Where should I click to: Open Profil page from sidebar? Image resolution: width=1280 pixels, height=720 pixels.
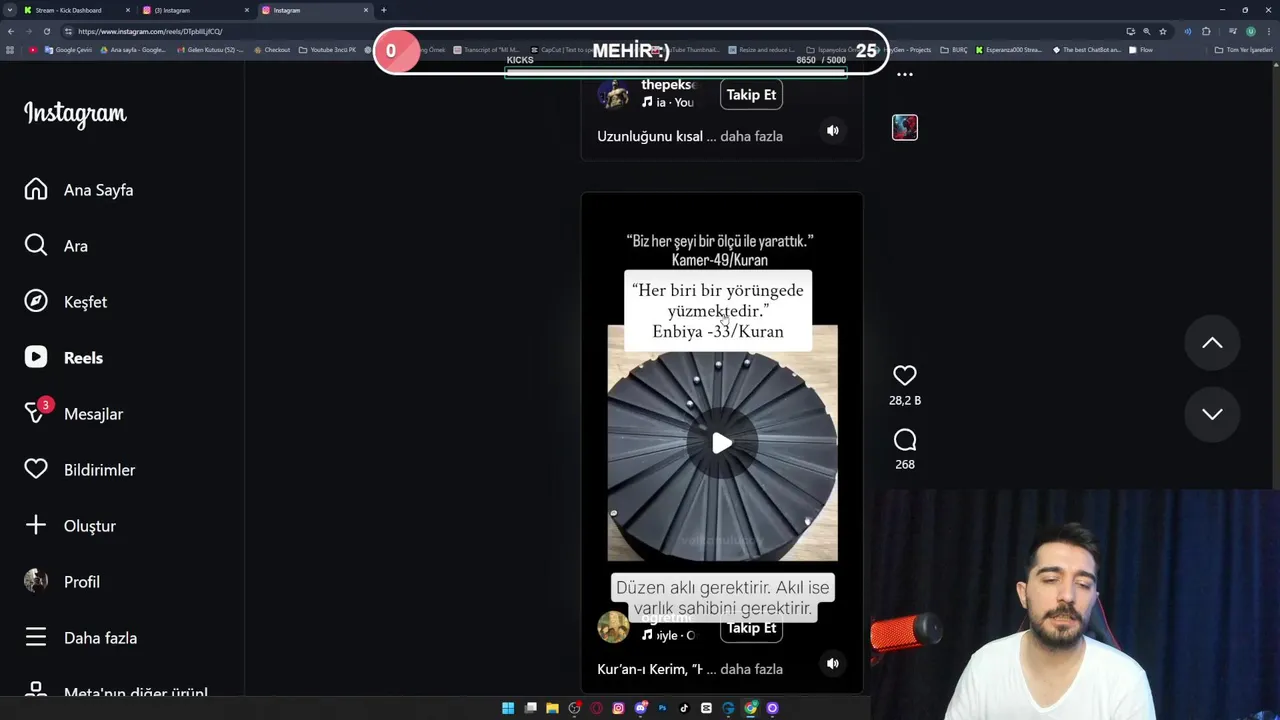(x=62, y=582)
